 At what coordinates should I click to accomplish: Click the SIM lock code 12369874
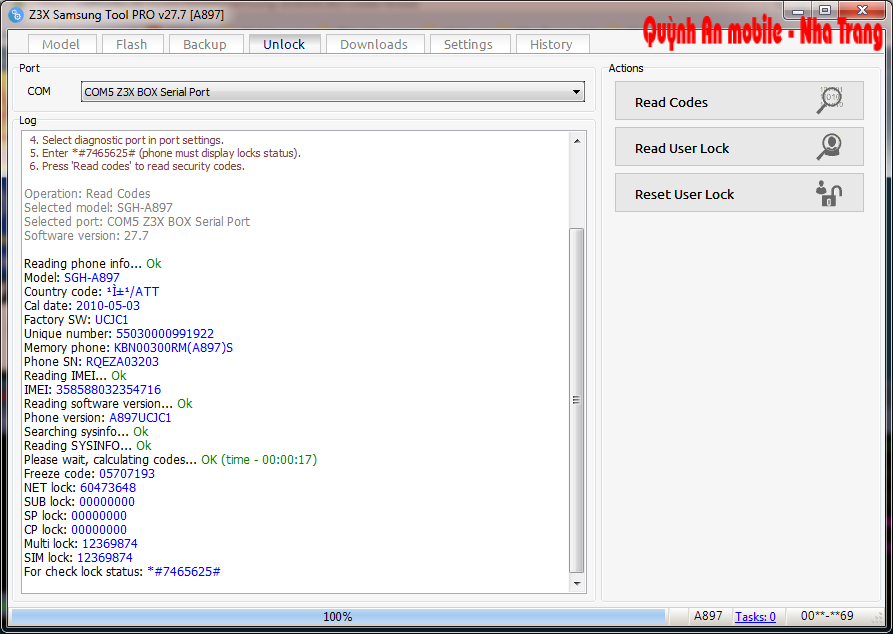click(105, 558)
